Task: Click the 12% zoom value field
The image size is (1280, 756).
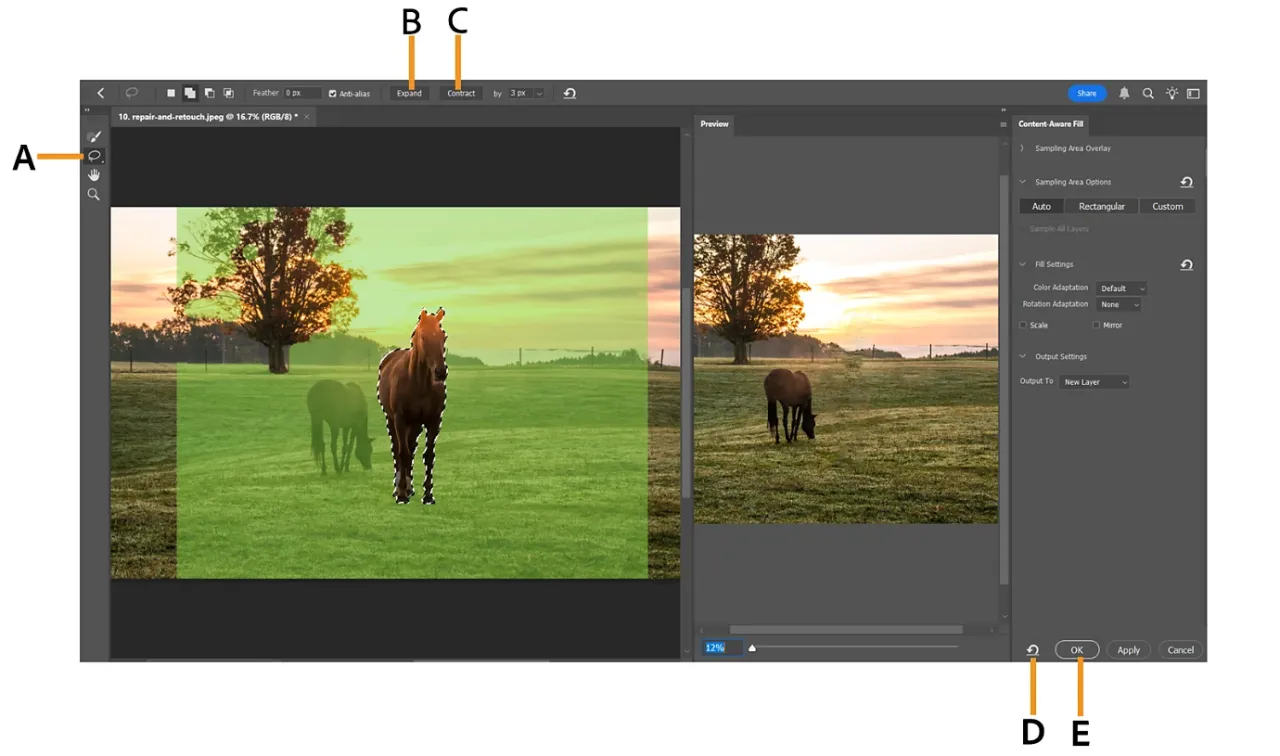Action: click(721, 647)
